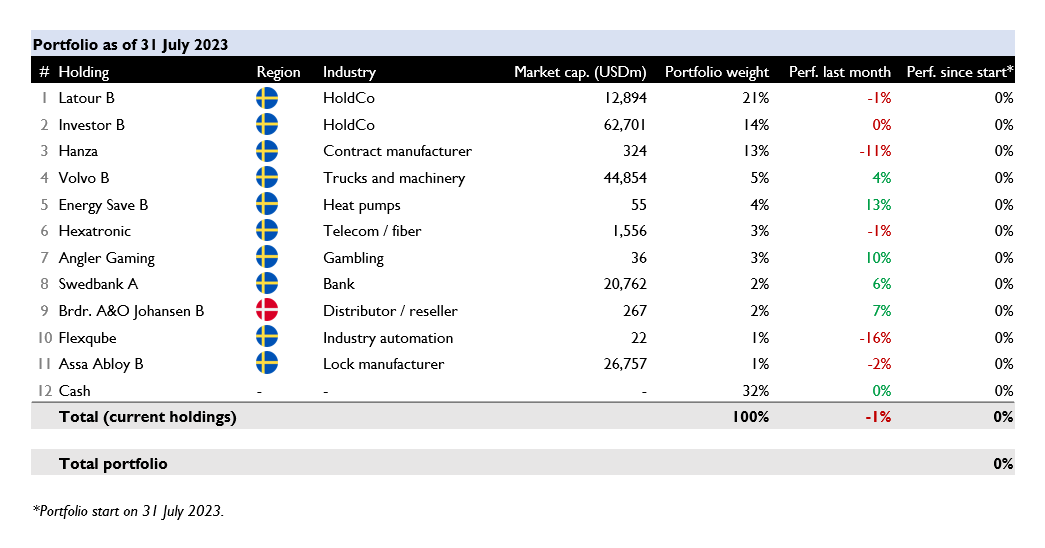Image resolution: width=1045 pixels, height=548 pixels.
Task: Select the Region column header
Action: coord(279,72)
